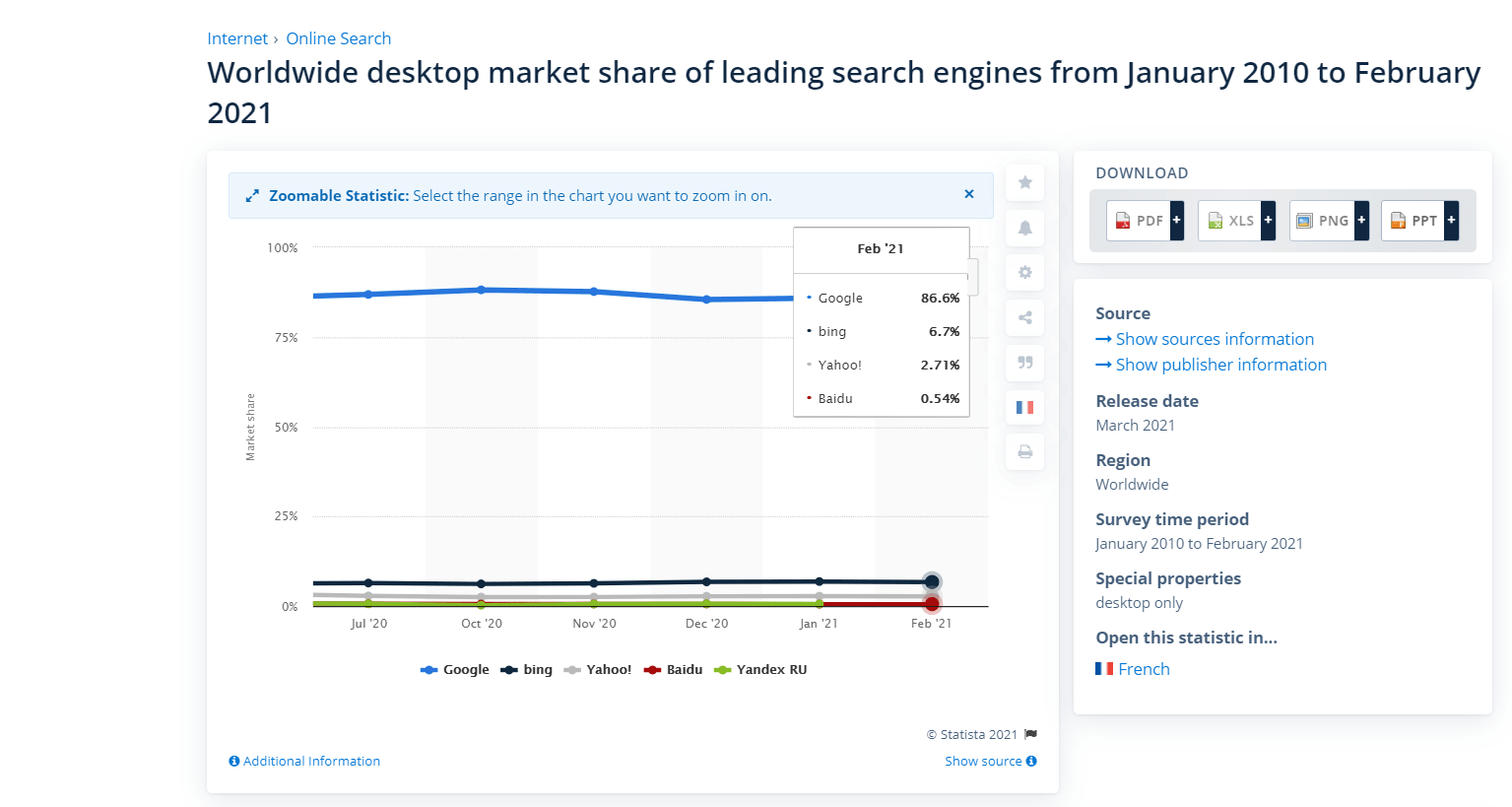Click the Jan '21 axis label
The height and width of the screenshot is (807, 1512).
819,624
